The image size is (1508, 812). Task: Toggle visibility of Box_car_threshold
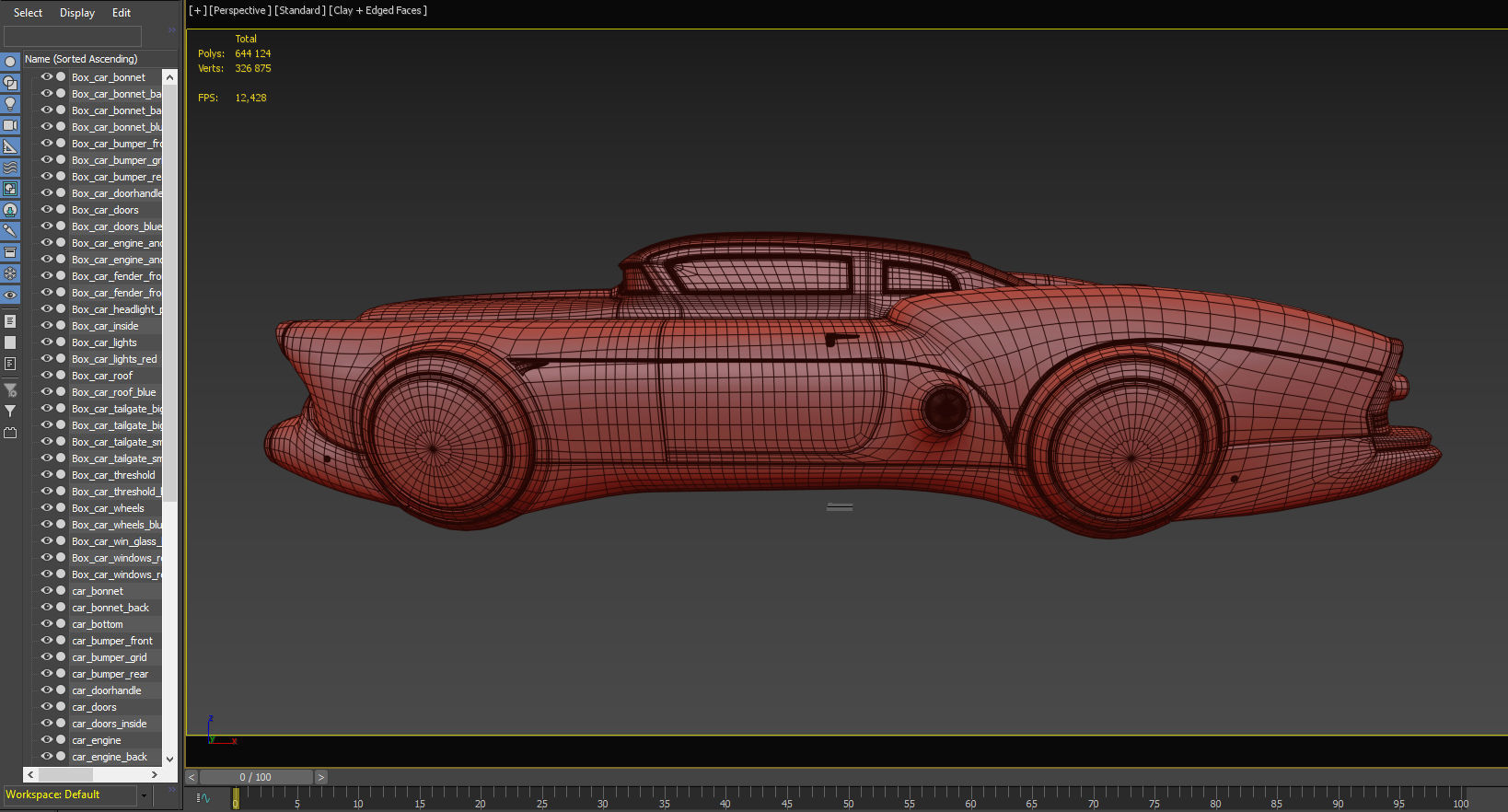coord(47,475)
